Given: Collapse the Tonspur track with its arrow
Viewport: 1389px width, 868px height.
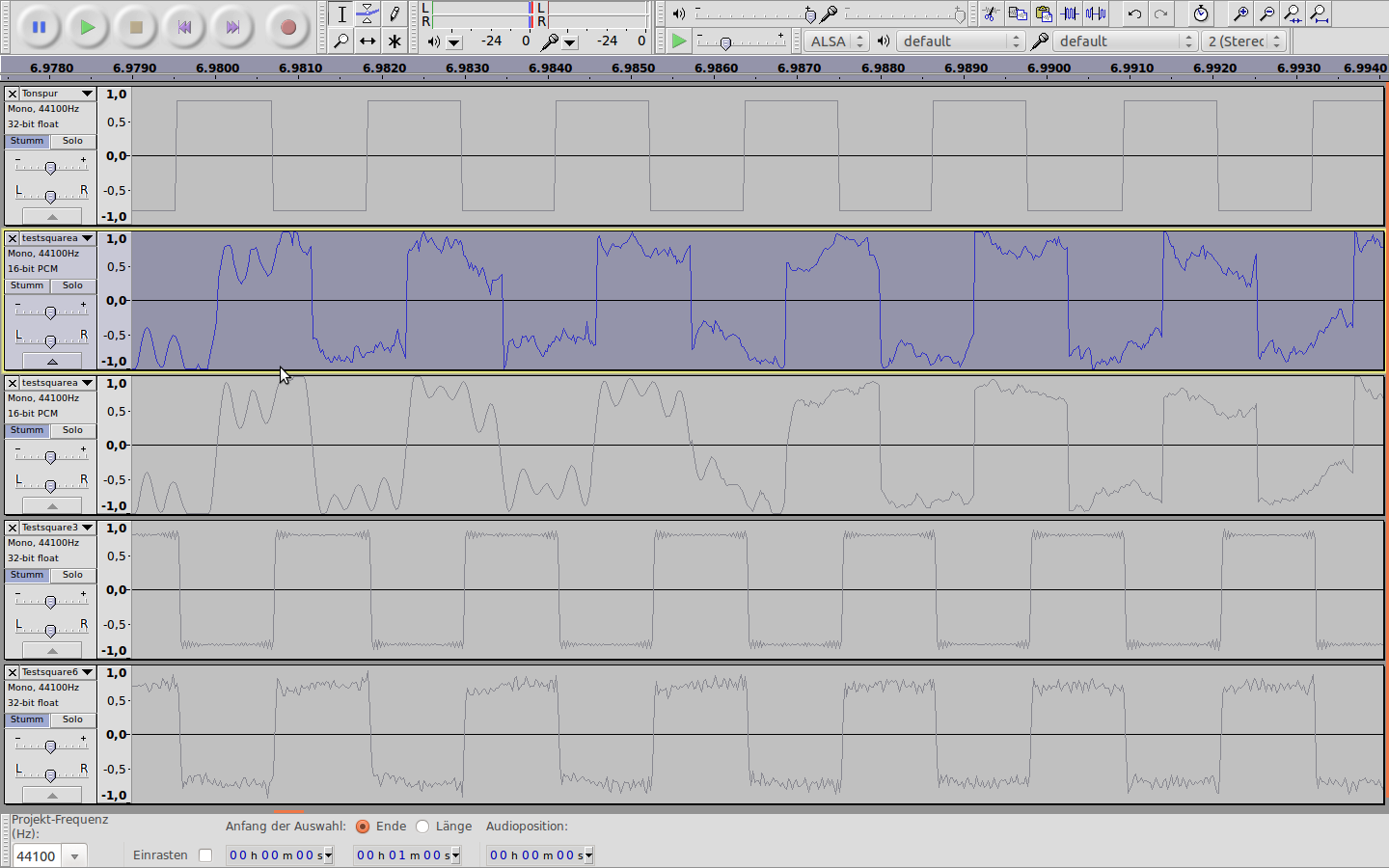Looking at the screenshot, I should click(x=52, y=217).
